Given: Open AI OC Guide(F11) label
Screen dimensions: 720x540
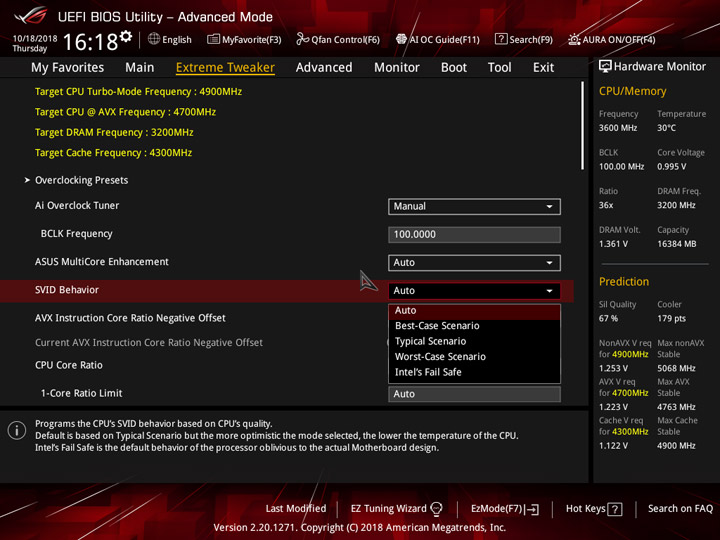Looking at the screenshot, I should click(444, 40).
